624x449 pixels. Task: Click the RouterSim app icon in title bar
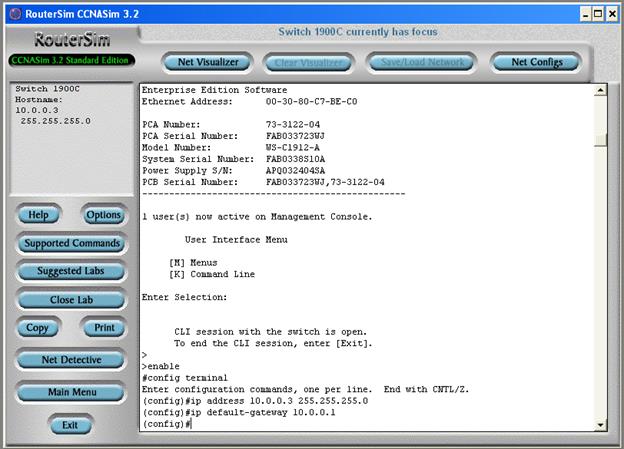(14, 12)
